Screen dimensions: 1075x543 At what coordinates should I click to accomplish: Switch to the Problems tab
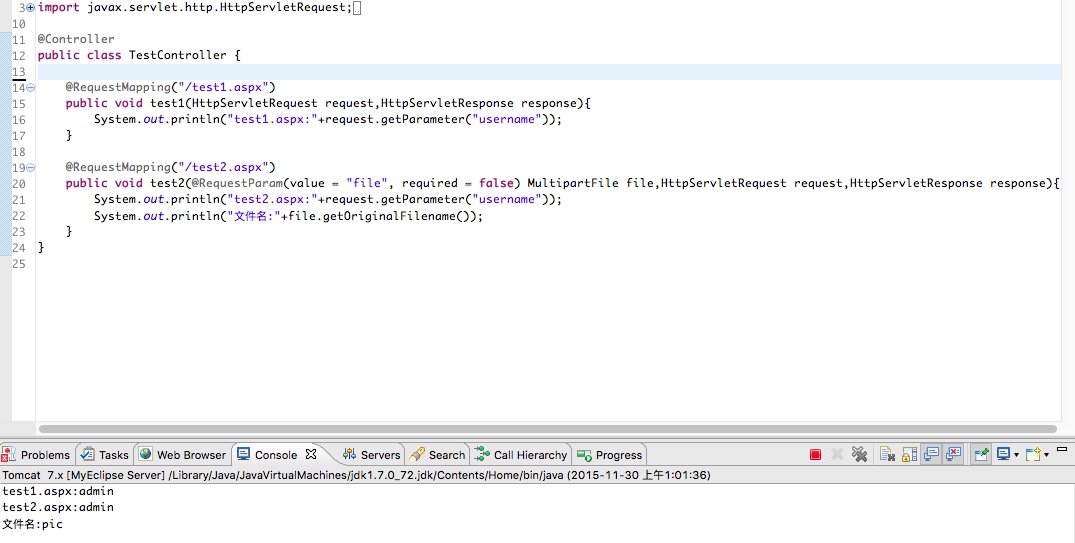36,455
